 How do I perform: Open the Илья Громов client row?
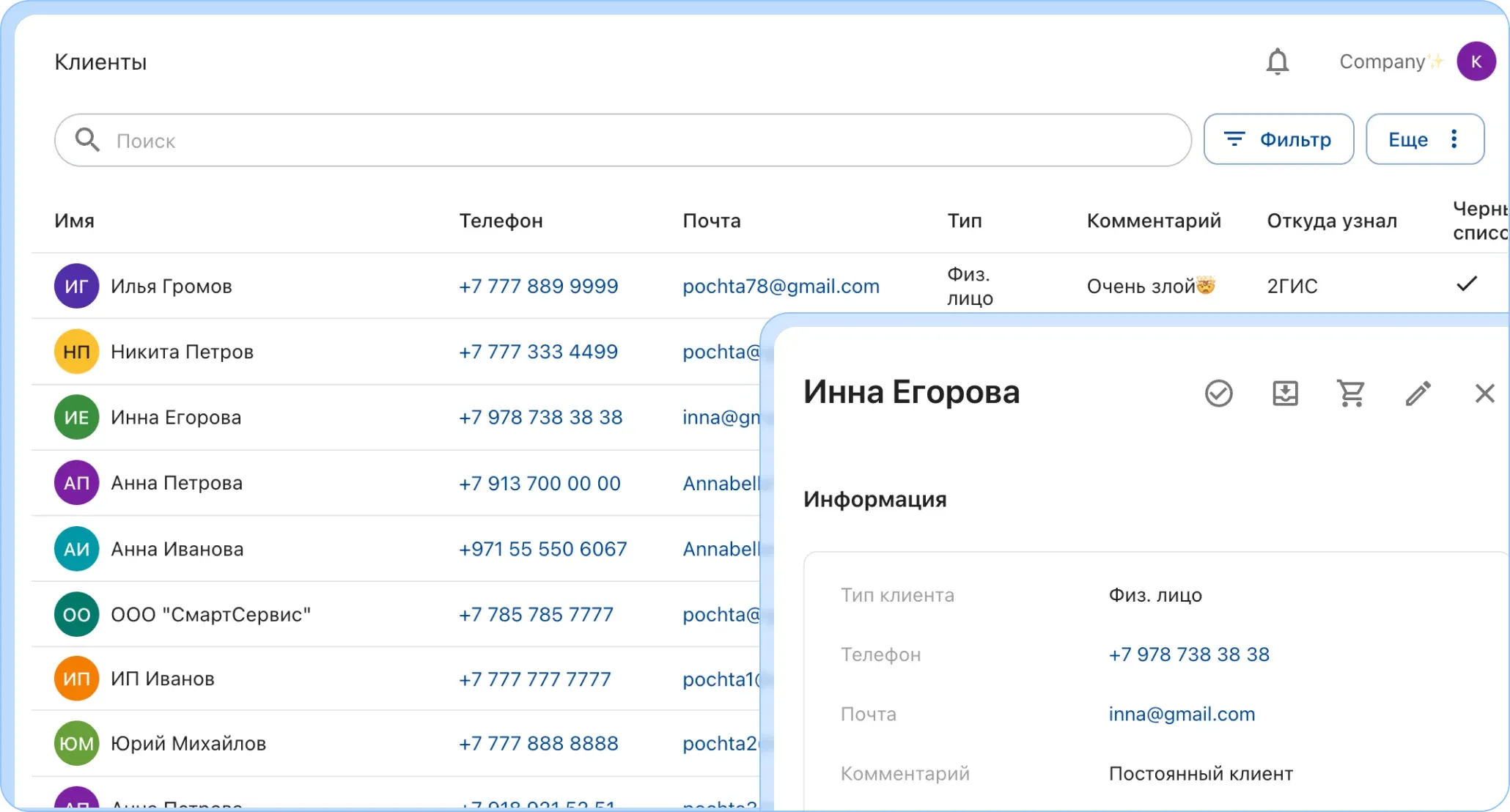pyautogui.click(x=770, y=286)
